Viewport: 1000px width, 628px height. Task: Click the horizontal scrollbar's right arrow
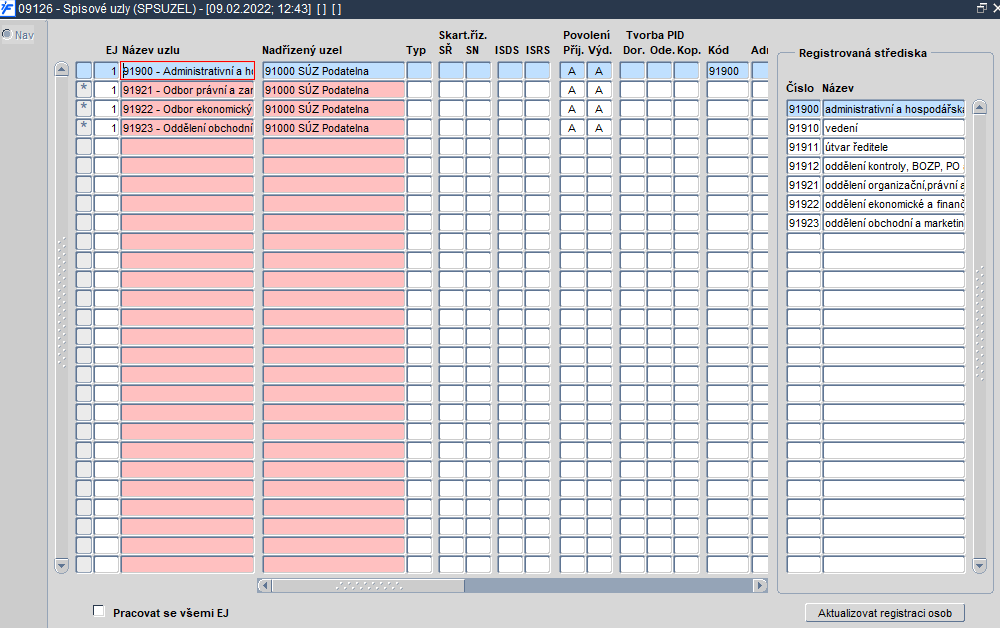click(760, 585)
